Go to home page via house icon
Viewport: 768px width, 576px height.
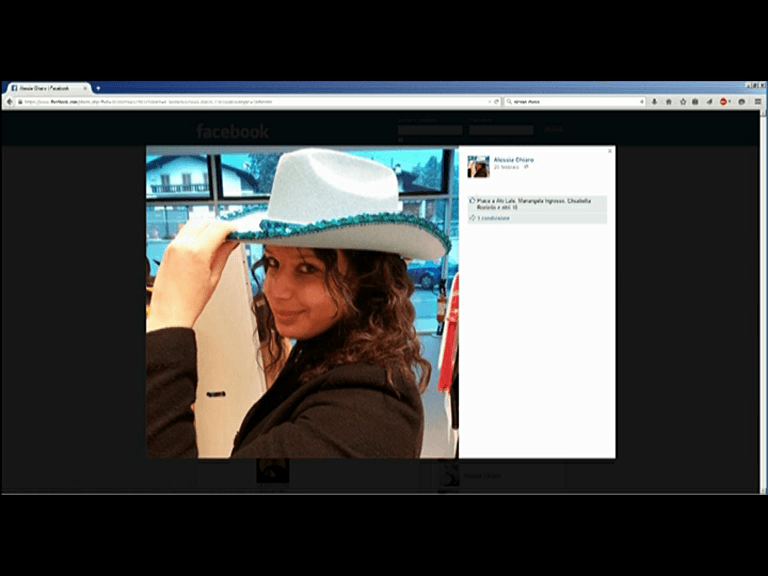669,102
